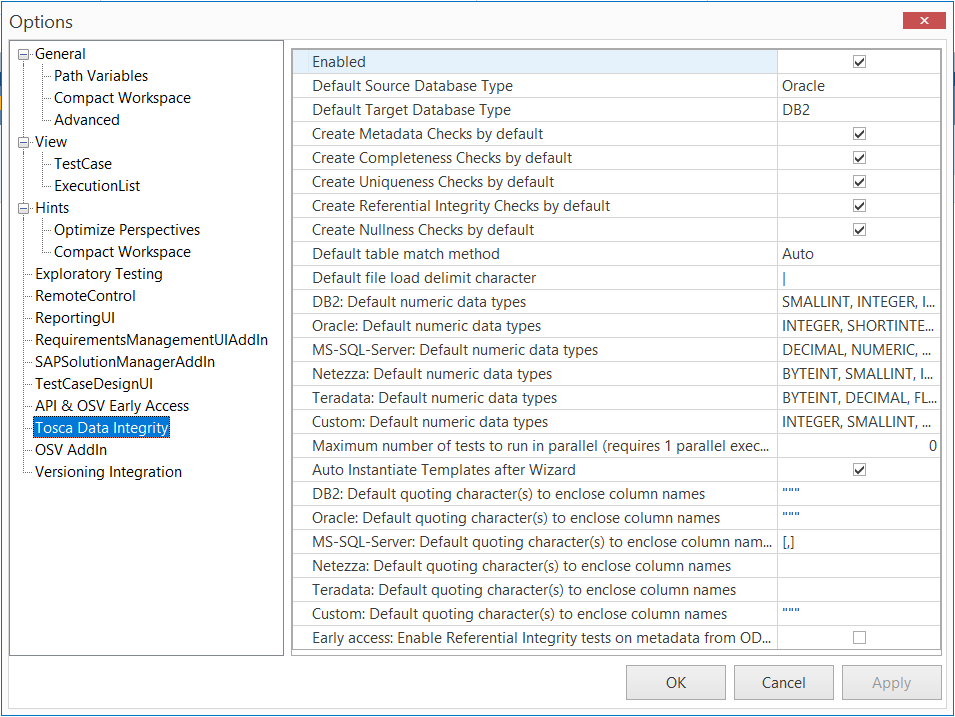Screen dimensions: 955x717
Task: Close the Options dialog window
Action: click(x=923, y=21)
